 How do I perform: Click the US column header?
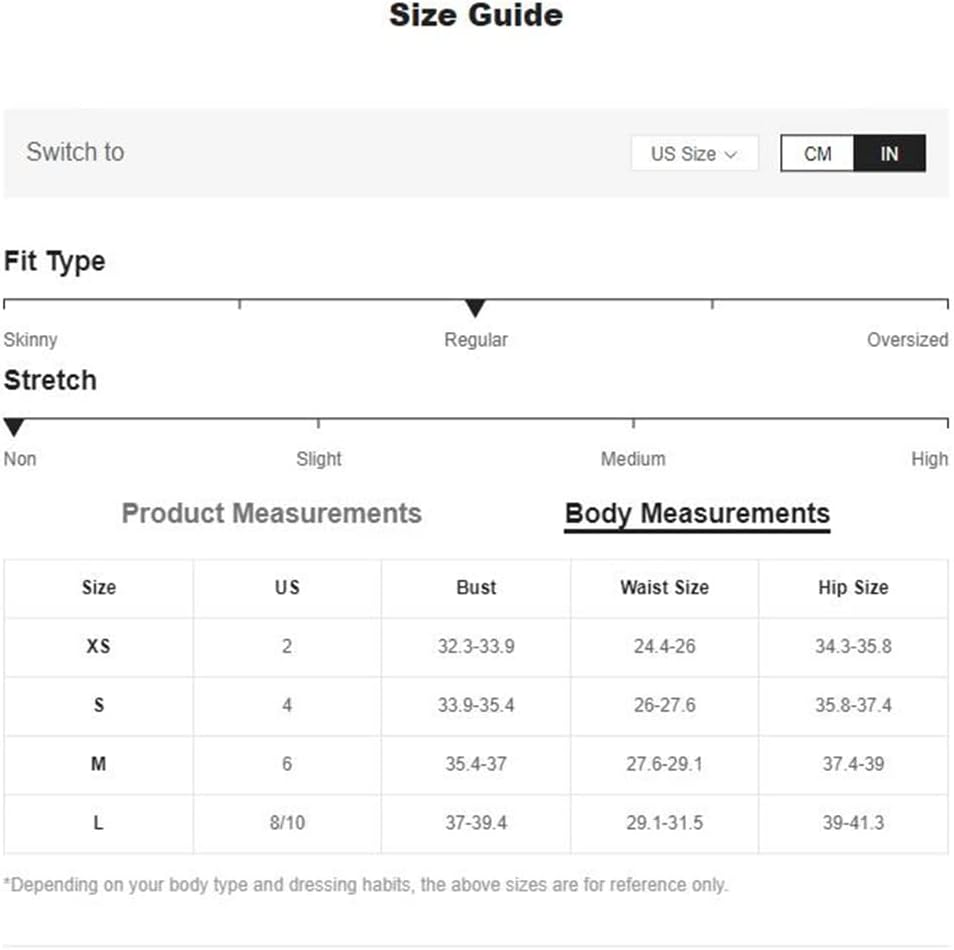click(287, 588)
